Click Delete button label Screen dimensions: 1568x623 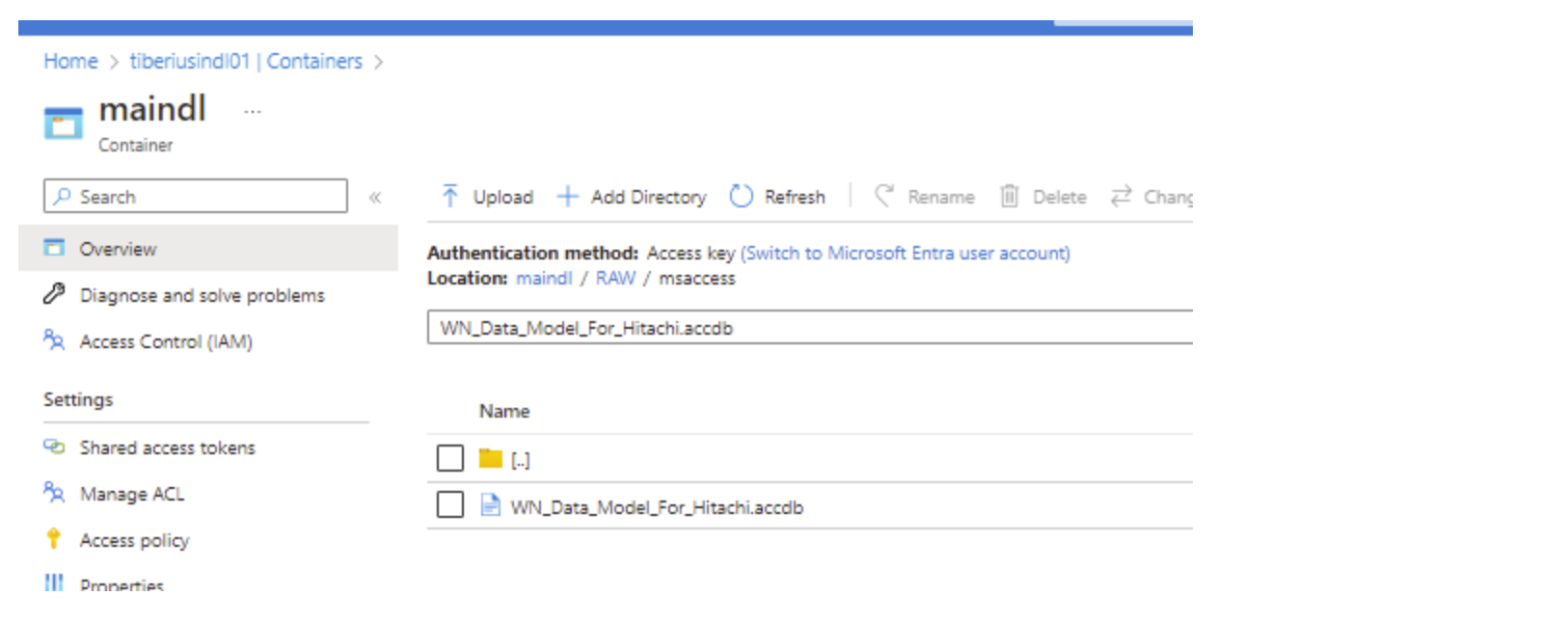click(1059, 197)
